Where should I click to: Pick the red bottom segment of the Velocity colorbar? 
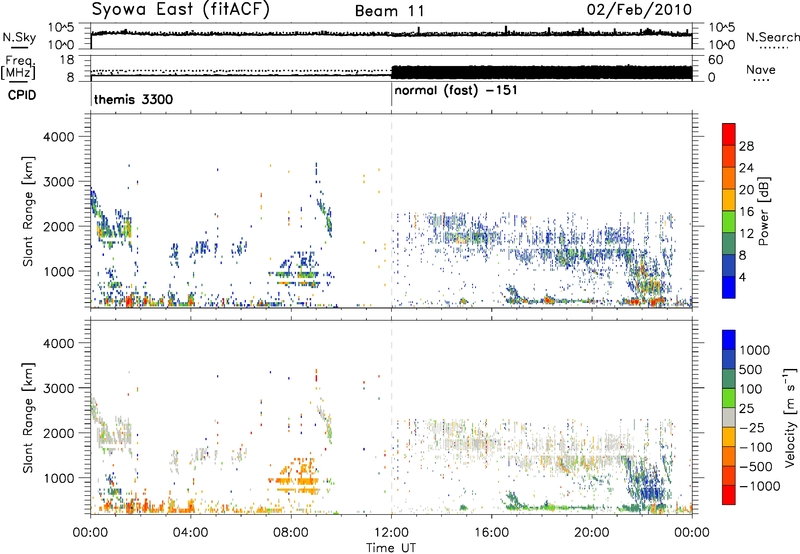(729, 495)
